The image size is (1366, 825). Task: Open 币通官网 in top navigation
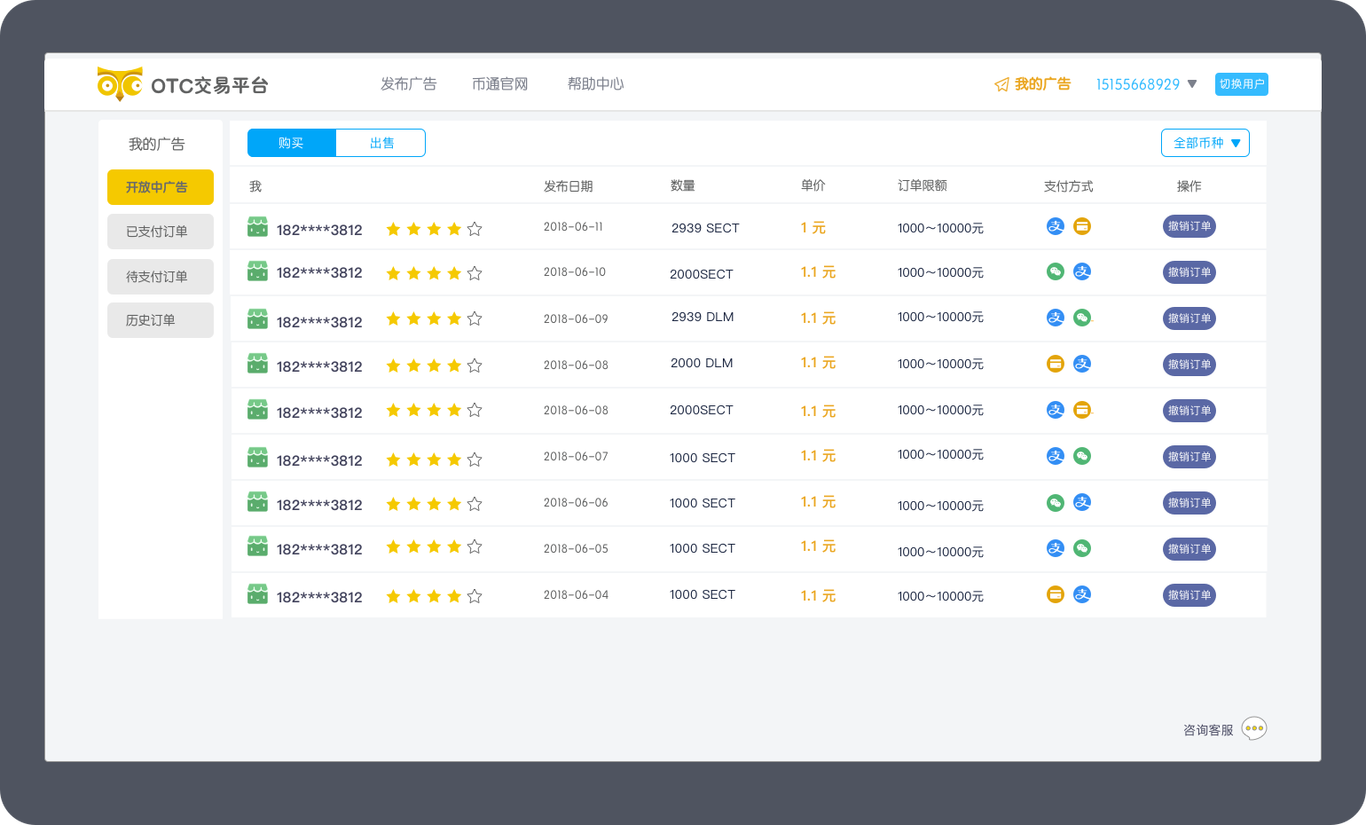pyautogui.click(x=500, y=84)
